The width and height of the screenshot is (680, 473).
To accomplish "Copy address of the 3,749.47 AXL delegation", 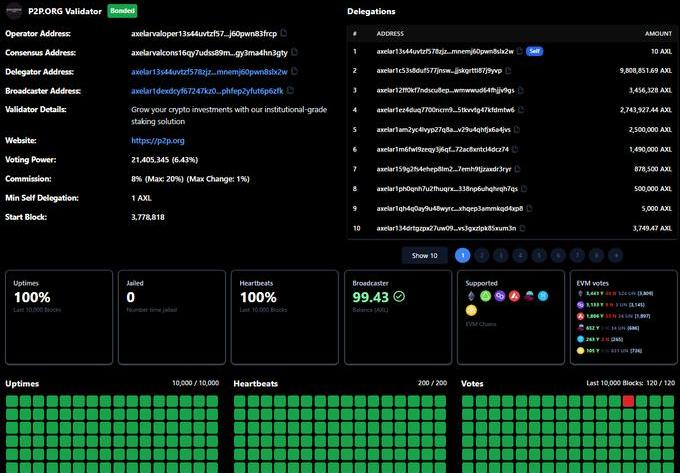I will pyautogui.click(x=522, y=228).
